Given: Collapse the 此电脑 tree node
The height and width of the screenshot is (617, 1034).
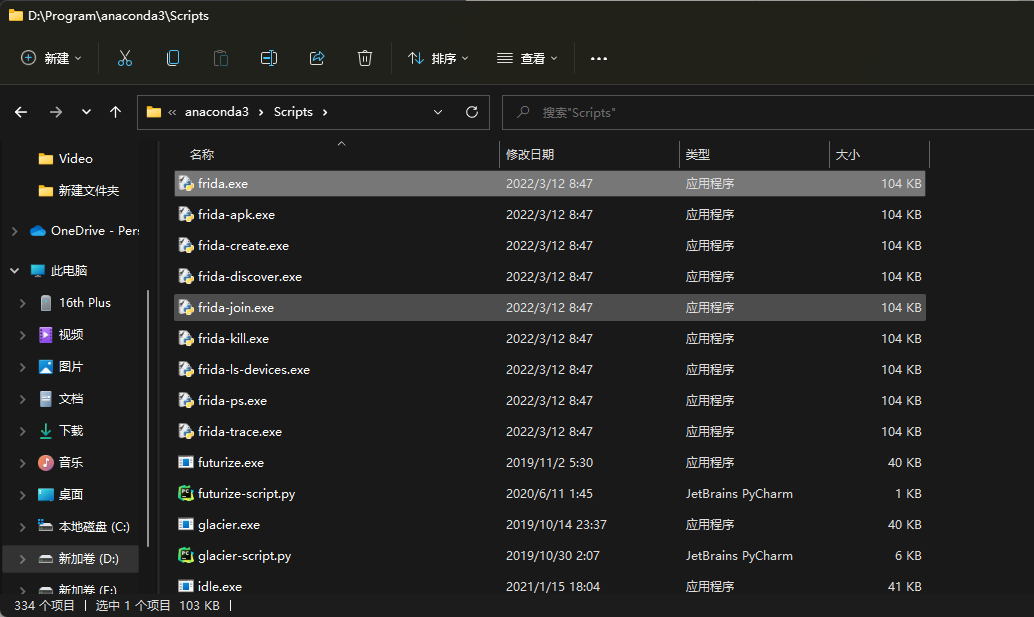Looking at the screenshot, I should pyautogui.click(x=15, y=270).
